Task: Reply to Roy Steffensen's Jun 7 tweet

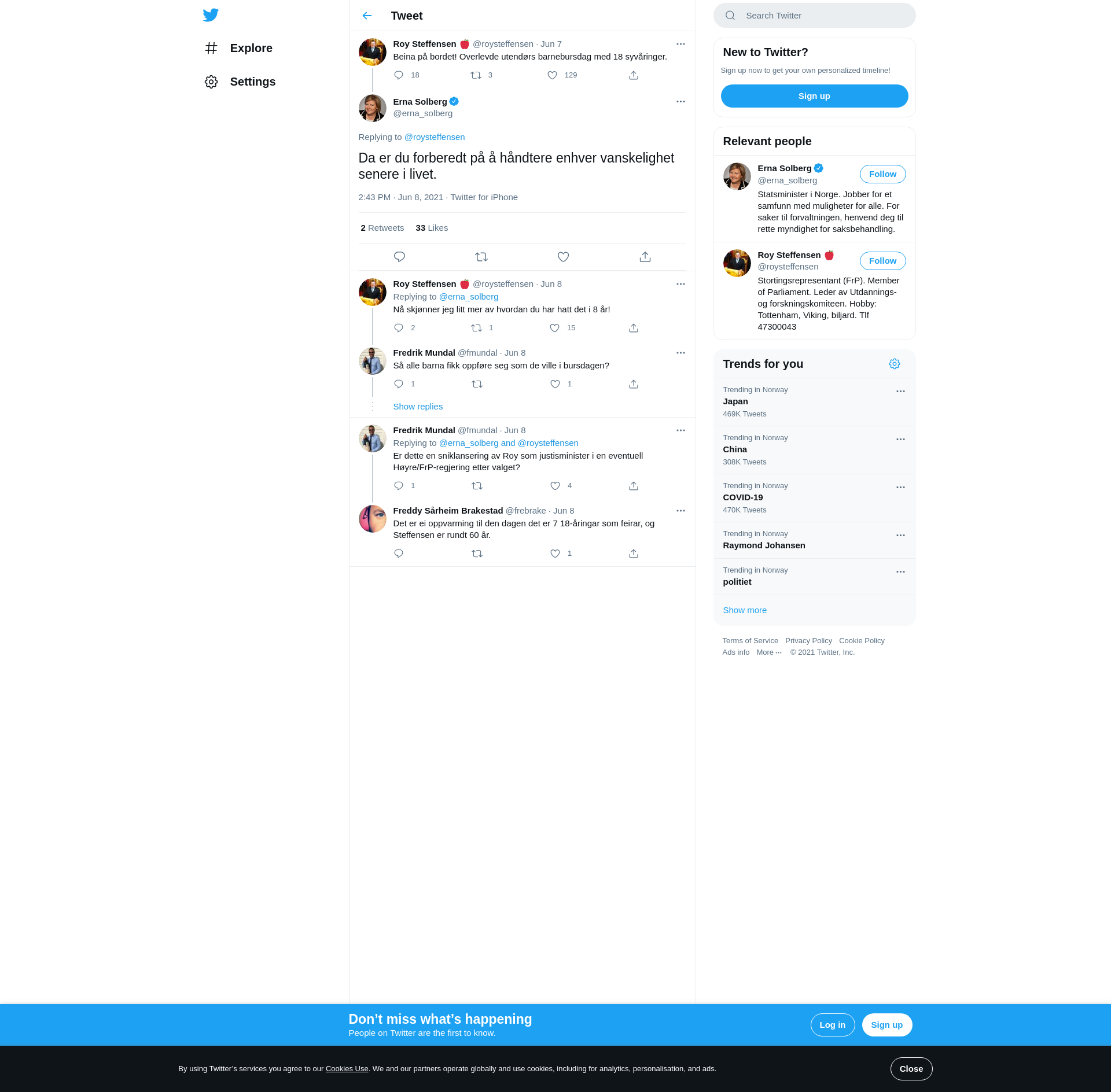Action: click(x=399, y=75)
